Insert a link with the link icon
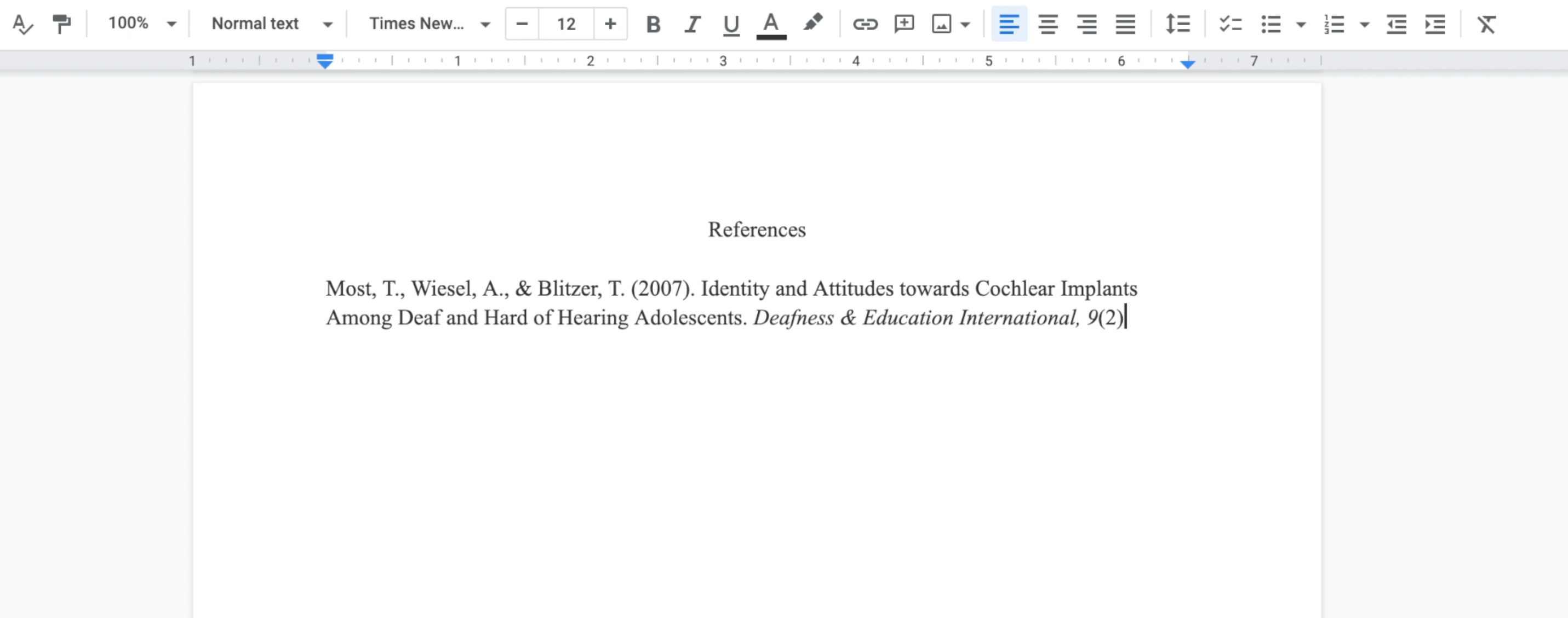 [865, 24]
